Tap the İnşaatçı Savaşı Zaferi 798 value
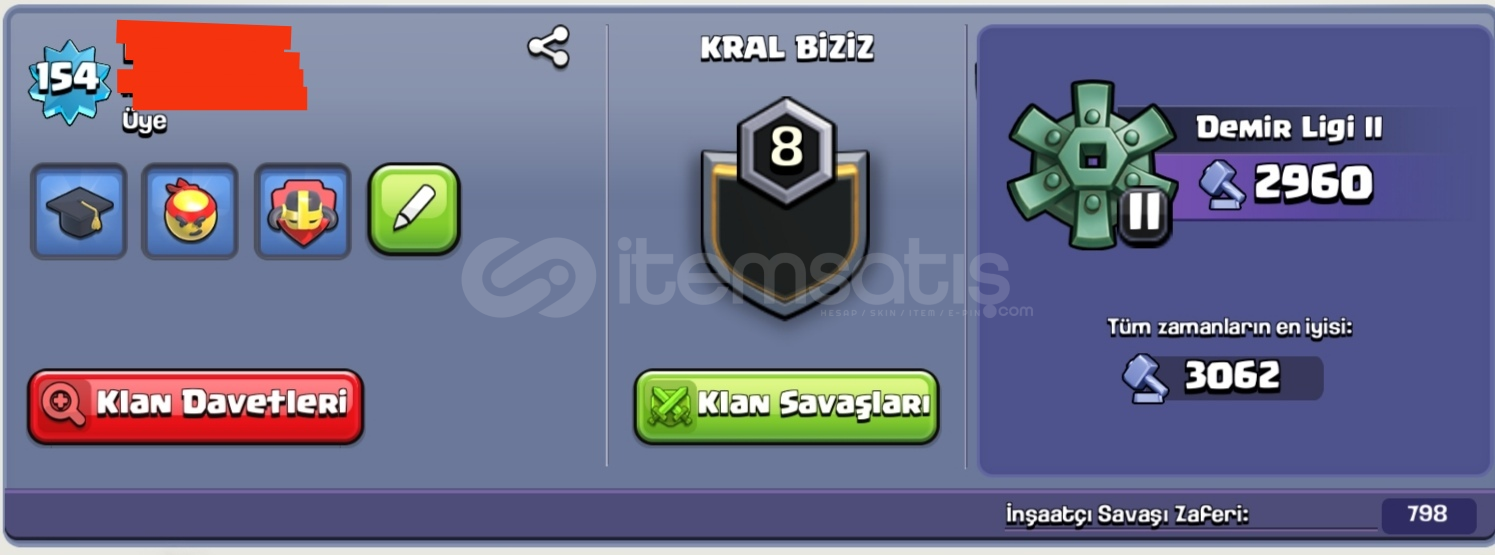This screenshot has width=1495, height=555. tap(1428, 514)
